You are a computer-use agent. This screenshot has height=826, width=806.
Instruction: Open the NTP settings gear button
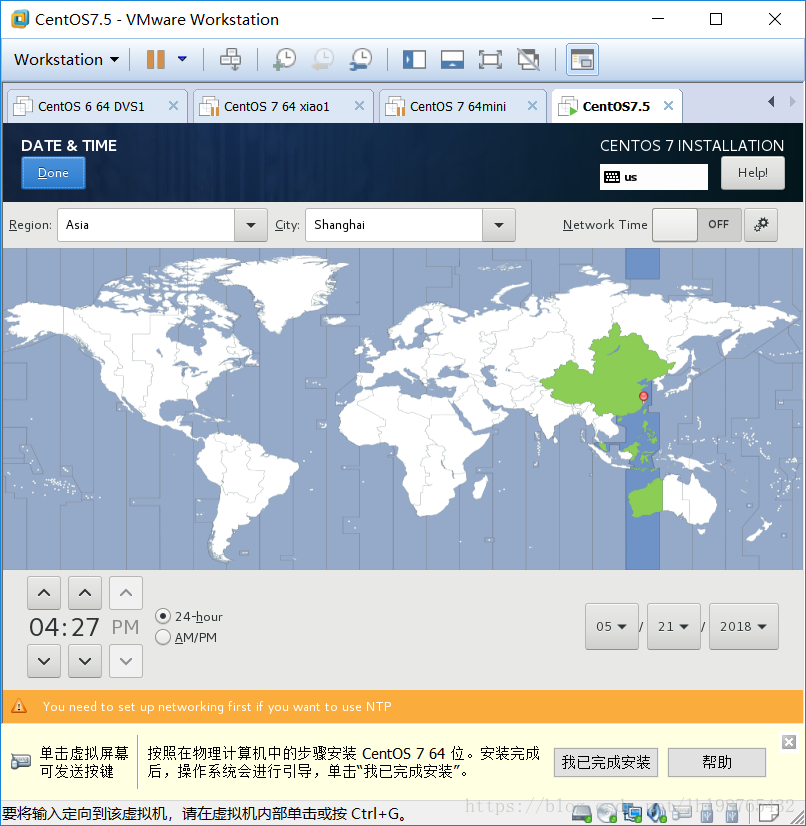pos(761,225)
